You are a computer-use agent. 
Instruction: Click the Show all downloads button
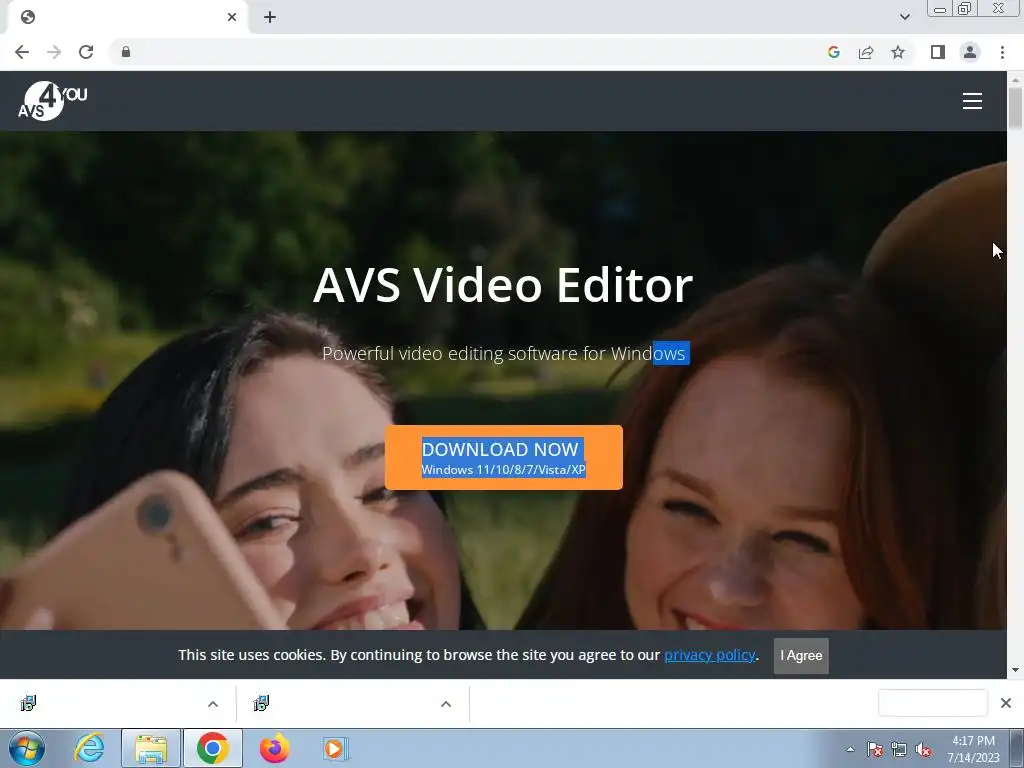(x=933, y=703)
